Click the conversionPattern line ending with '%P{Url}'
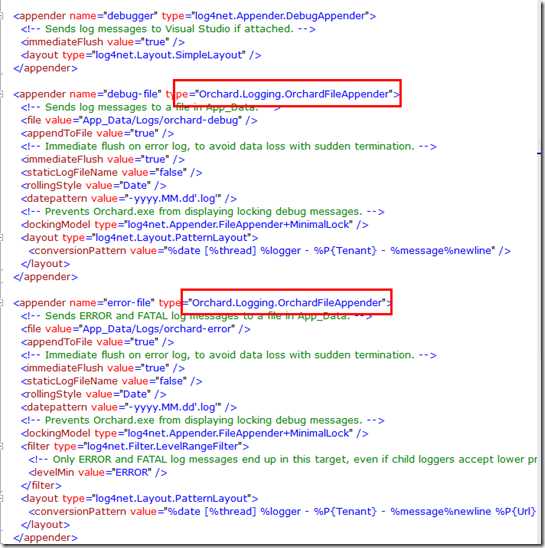The height and width of the screenshot is (548, 545). pos(282,512)
